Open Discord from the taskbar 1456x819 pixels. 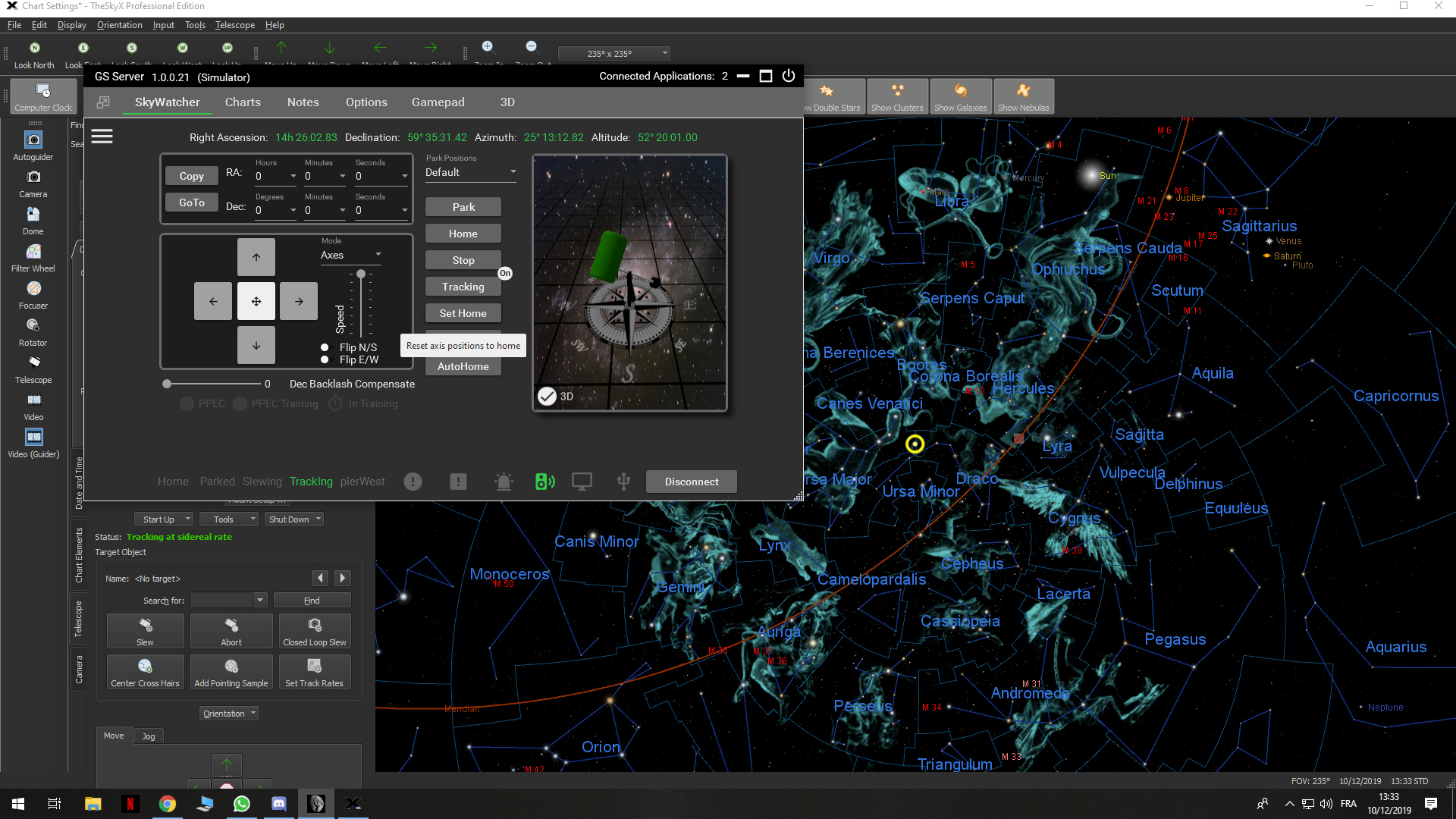pos(278,803)
